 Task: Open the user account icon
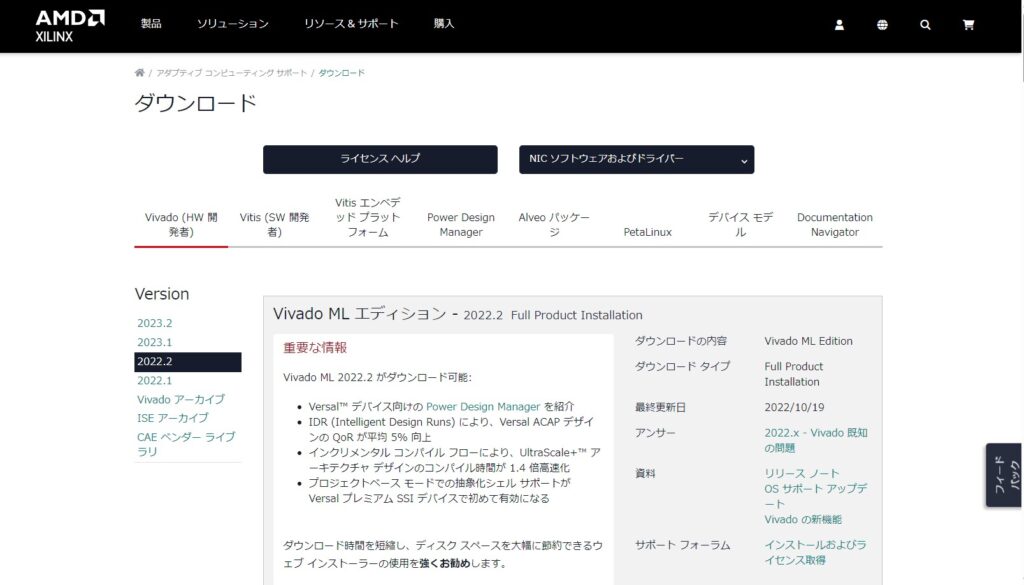coord(839,25)
